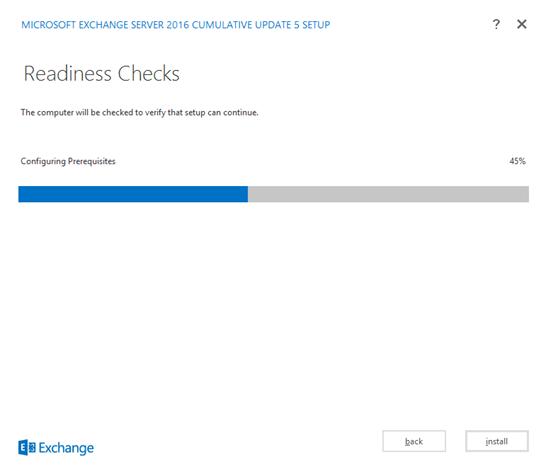Click the Configuring Prerequisites status text
The image size is (541, 474).
(x=68, y=161)
